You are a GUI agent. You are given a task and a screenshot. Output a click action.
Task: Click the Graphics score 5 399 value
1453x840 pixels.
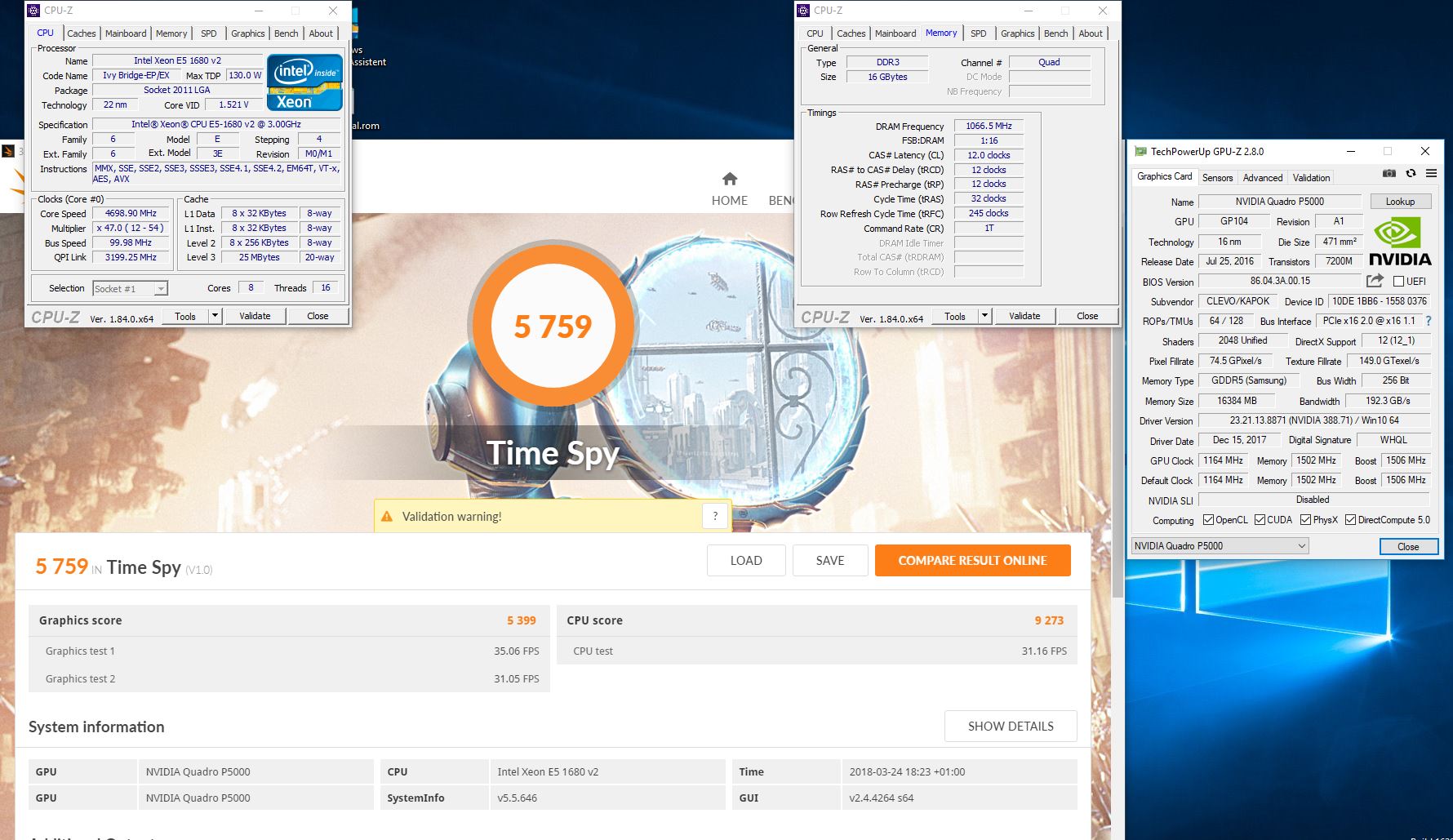[x=522, y=620]
